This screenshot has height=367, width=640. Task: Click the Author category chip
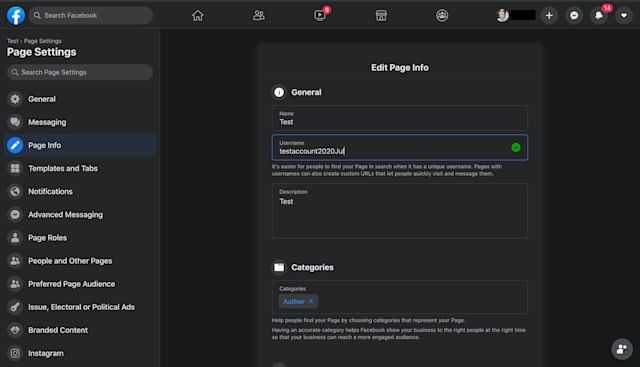tap(298, 301)
